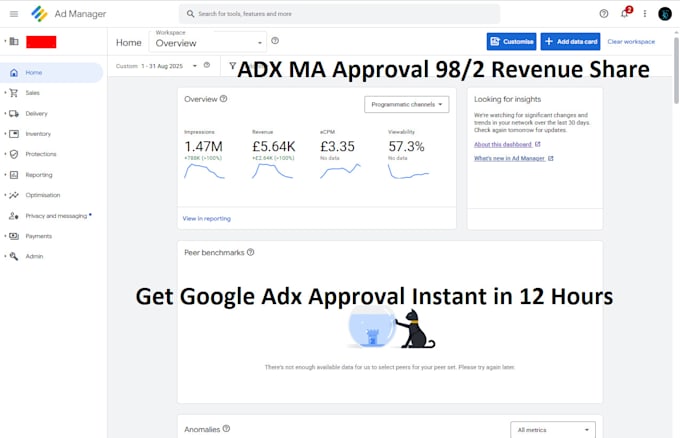680x438 pixels.
Task: Click Overview card help icon
Action: (x=223, y=99)
